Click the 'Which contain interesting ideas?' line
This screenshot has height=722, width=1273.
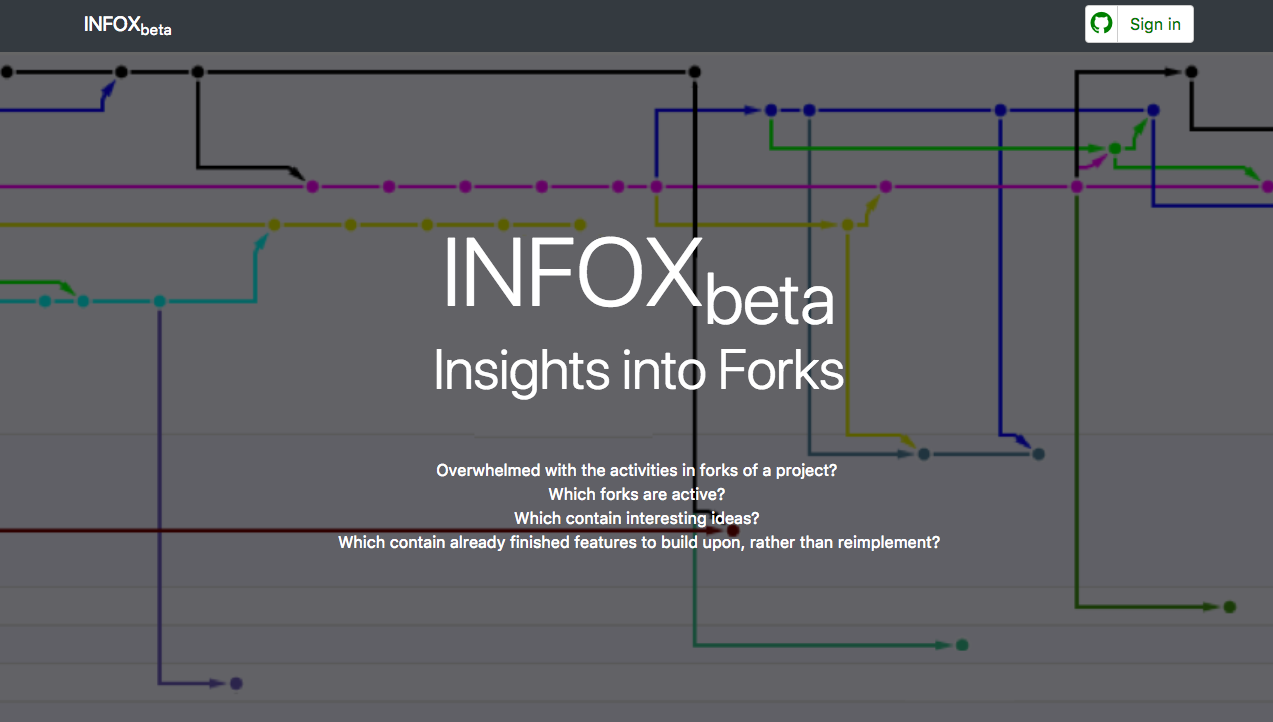click(636, 518)
